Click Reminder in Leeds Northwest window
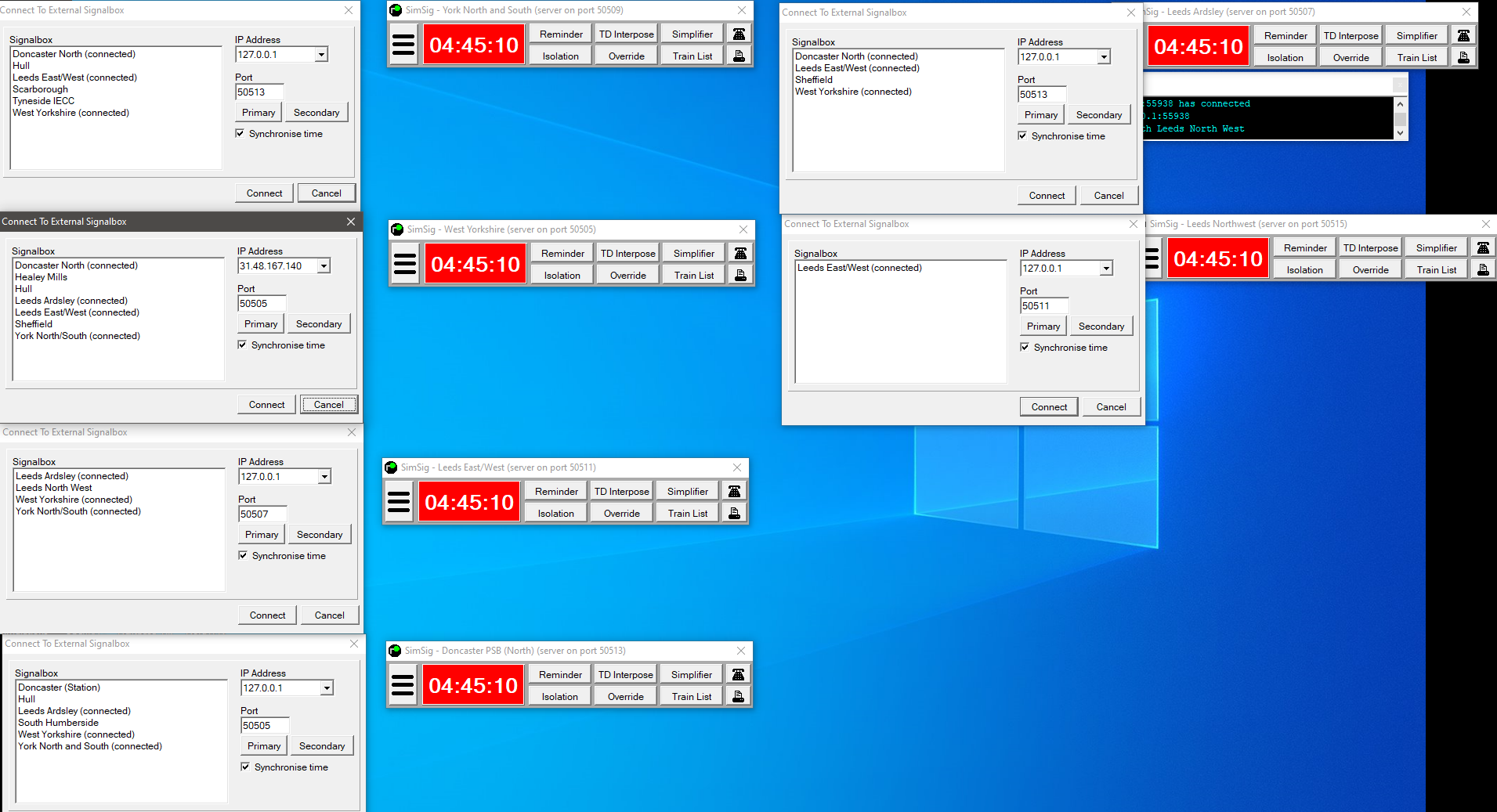Viewport: 1497px width, 812px height. pyautogui.click(x=1305, y=247)
